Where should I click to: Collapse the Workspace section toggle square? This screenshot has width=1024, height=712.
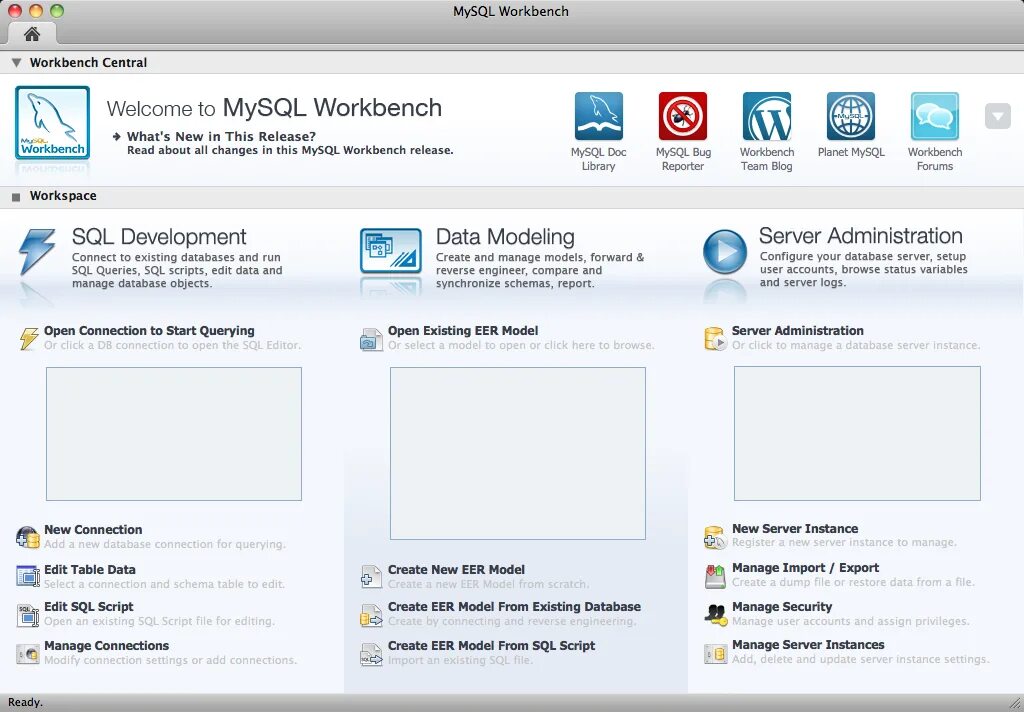(16, 197)
